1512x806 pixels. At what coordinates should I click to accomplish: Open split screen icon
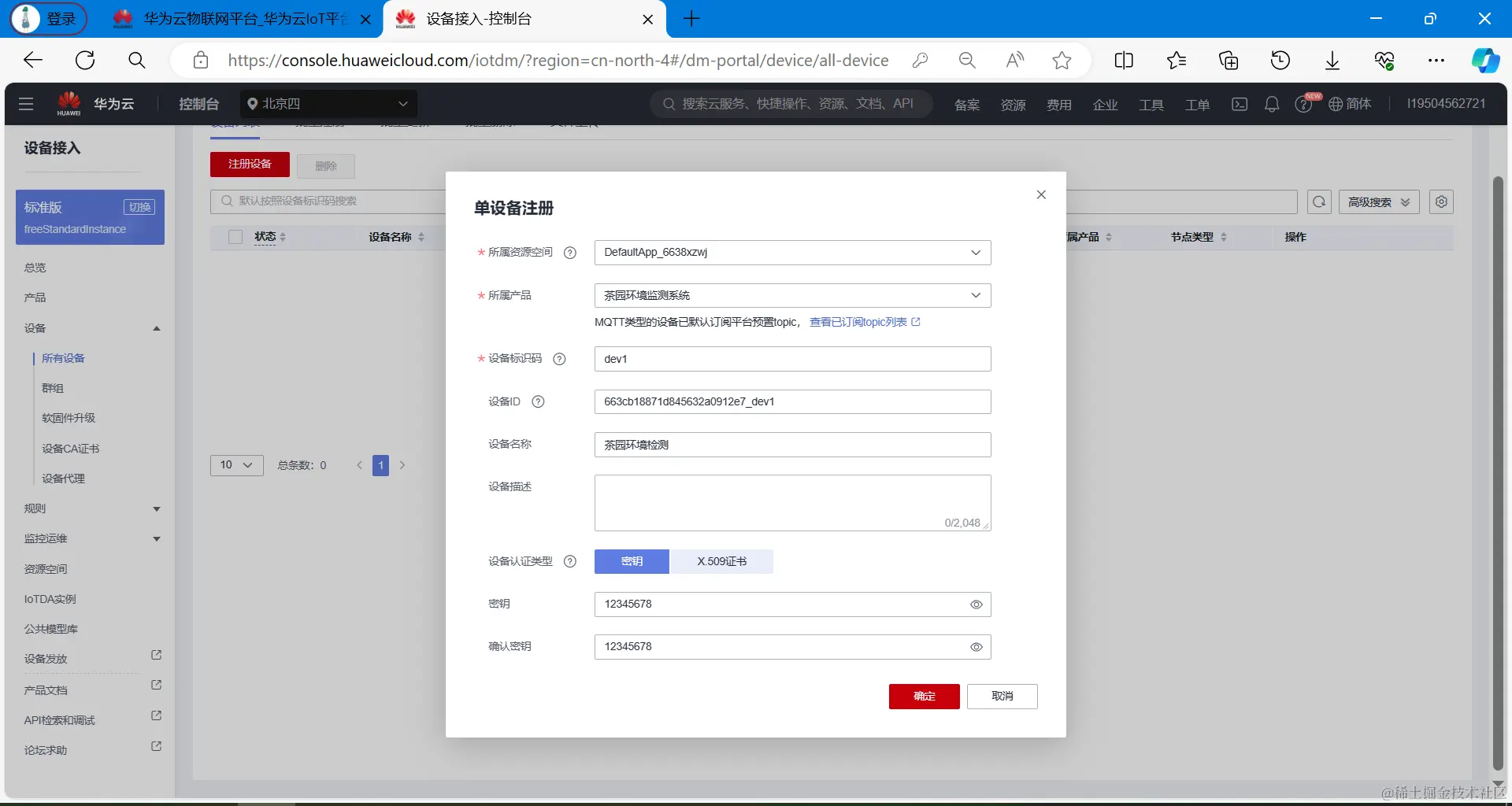(1124, 61)
